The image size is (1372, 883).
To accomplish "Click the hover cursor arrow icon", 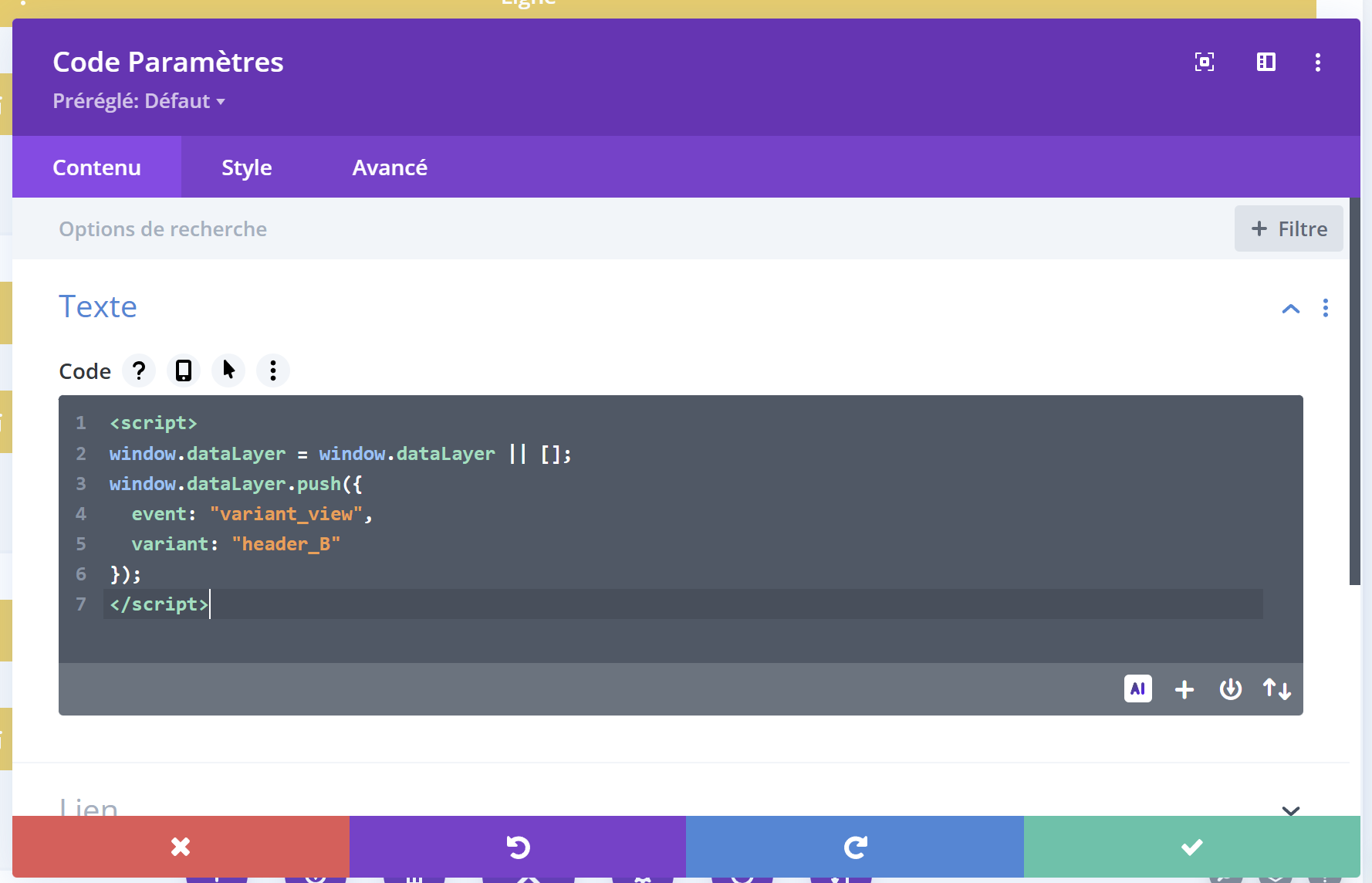I will click(x=228, y=371).
